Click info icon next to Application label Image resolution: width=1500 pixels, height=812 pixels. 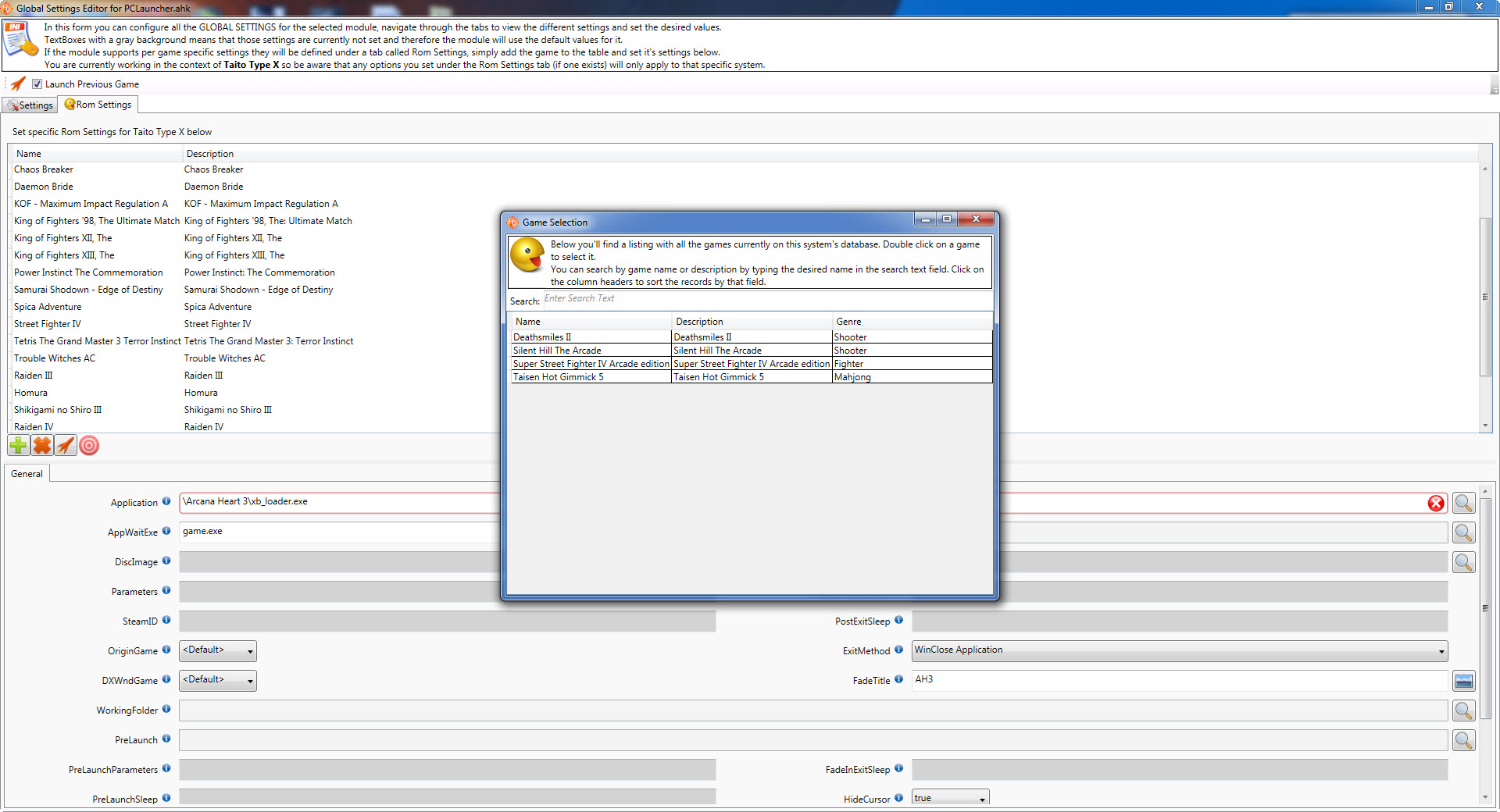click(166, 501)
